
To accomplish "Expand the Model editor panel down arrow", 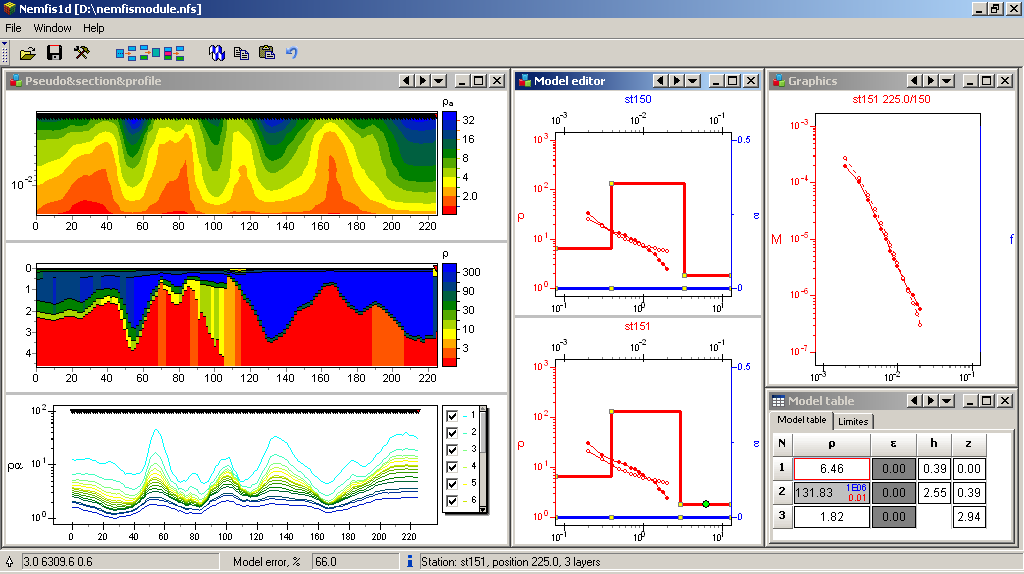I will point(693,81).
